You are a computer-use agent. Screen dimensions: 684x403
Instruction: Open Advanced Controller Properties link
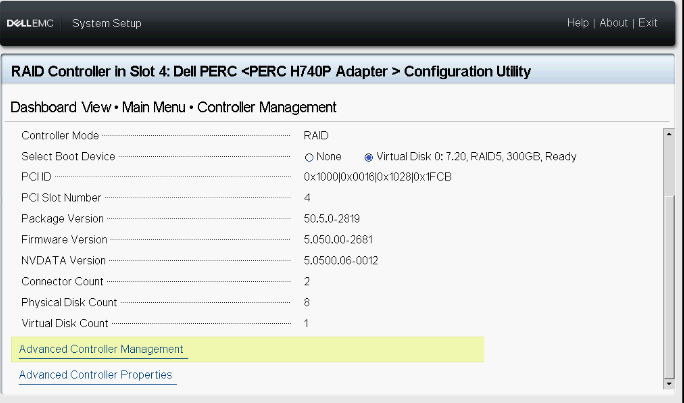96,375
